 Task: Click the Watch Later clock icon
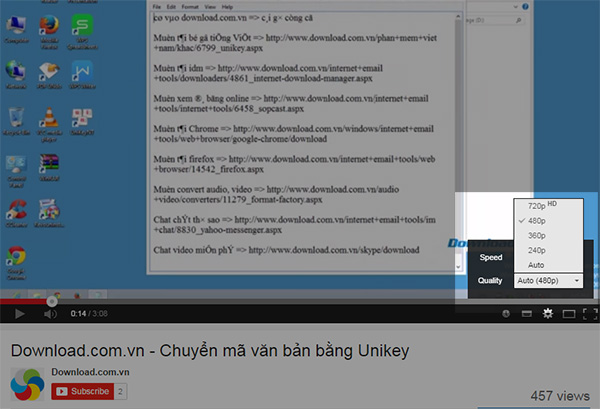tap(506, 314)
